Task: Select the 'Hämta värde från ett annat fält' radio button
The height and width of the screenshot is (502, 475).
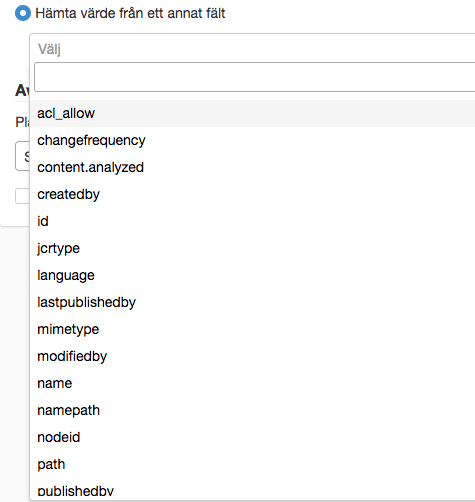Action: coord(23,13)
